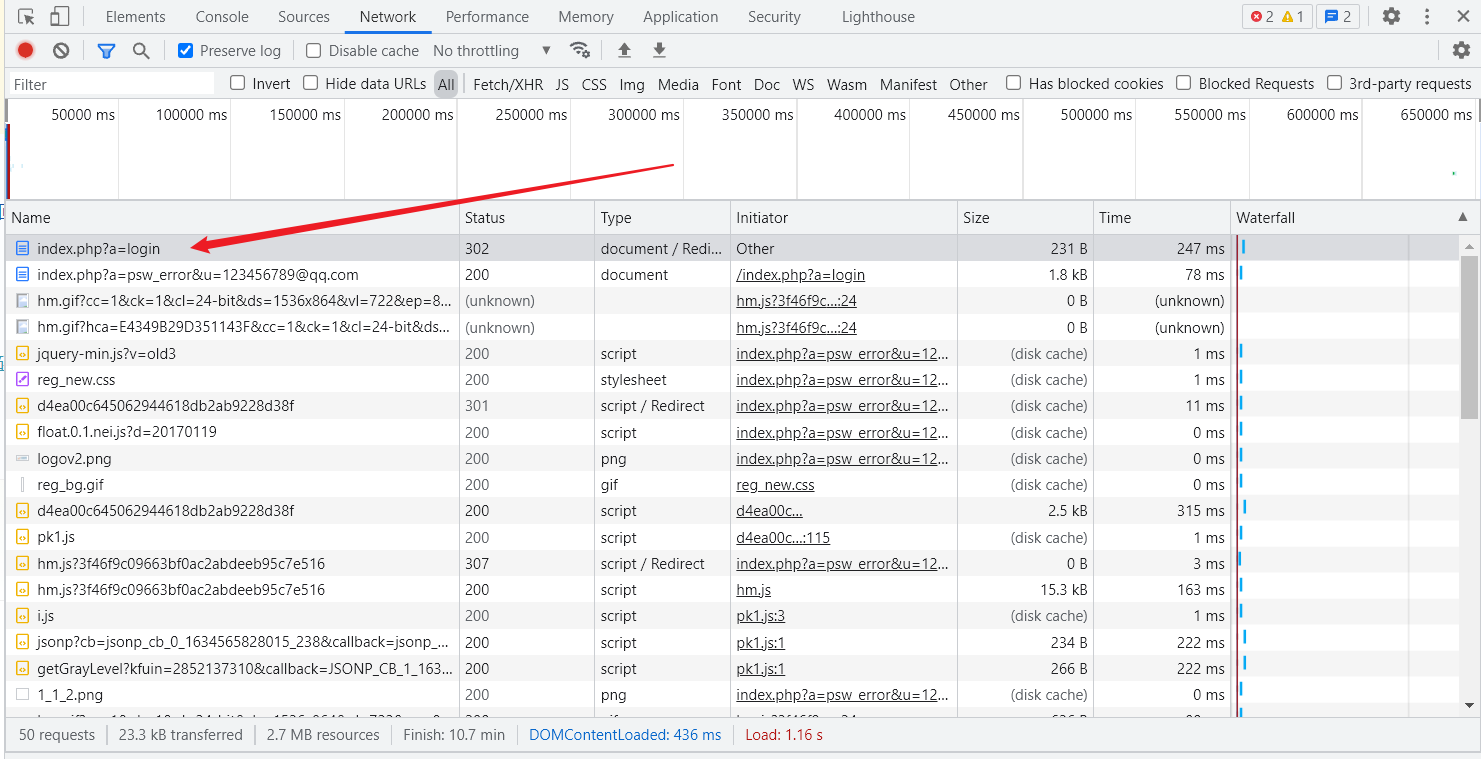Enable Hide data URLs

(311, 84)
